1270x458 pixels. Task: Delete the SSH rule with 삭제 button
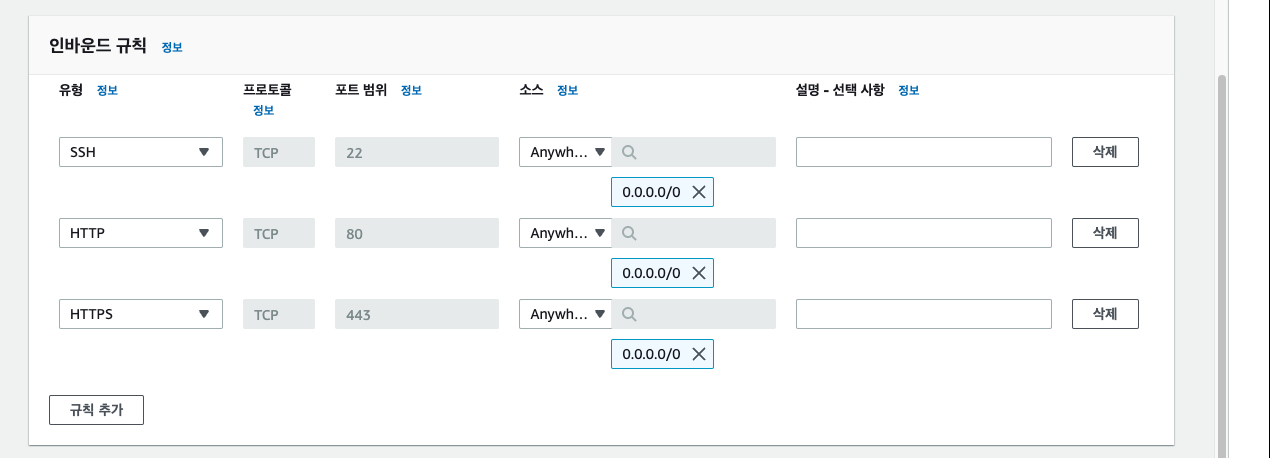click(x=1105, y=152)
